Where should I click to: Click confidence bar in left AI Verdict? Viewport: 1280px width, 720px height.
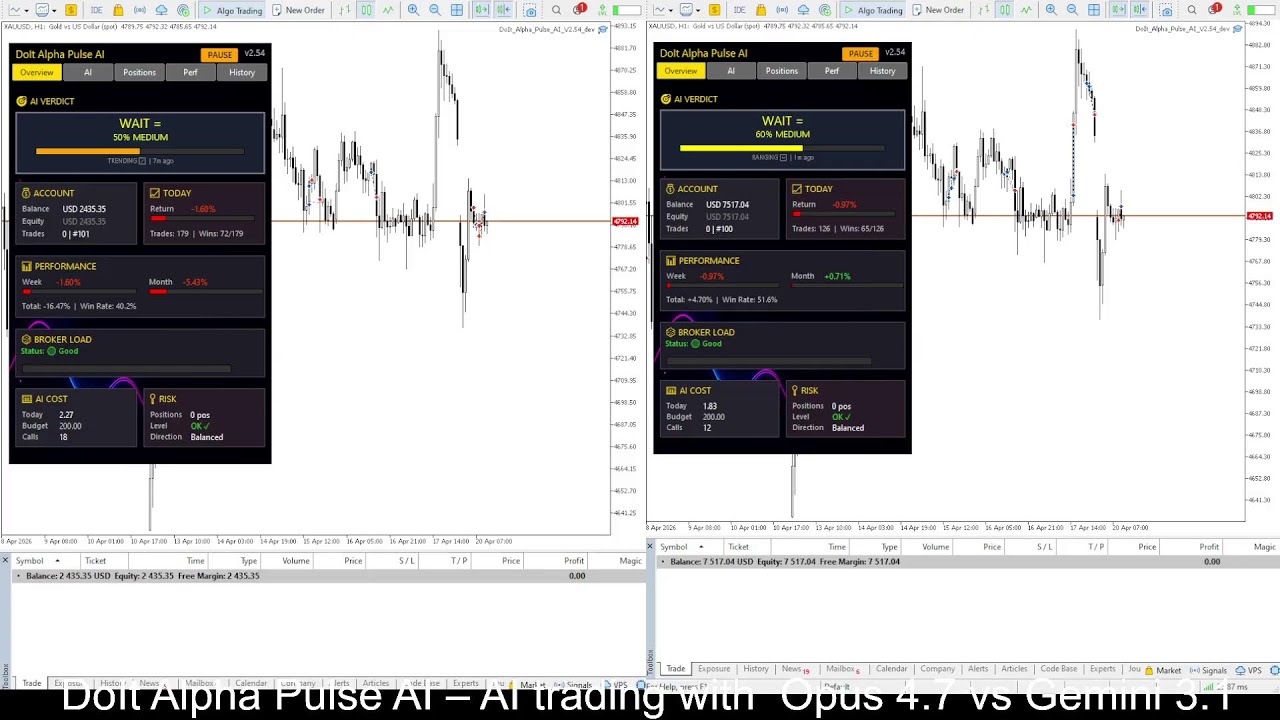[x=140, y=151]
